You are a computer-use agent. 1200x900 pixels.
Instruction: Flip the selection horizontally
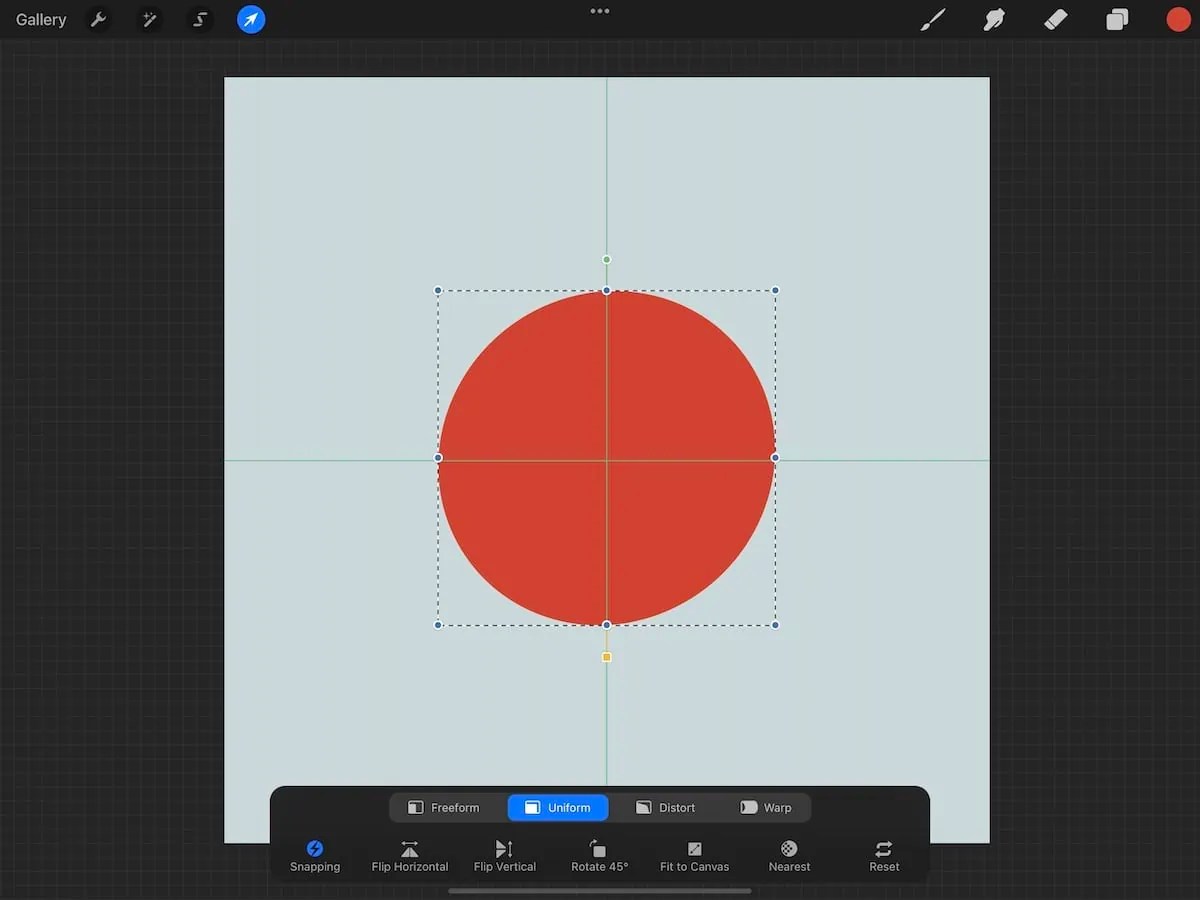click(409, 855)
